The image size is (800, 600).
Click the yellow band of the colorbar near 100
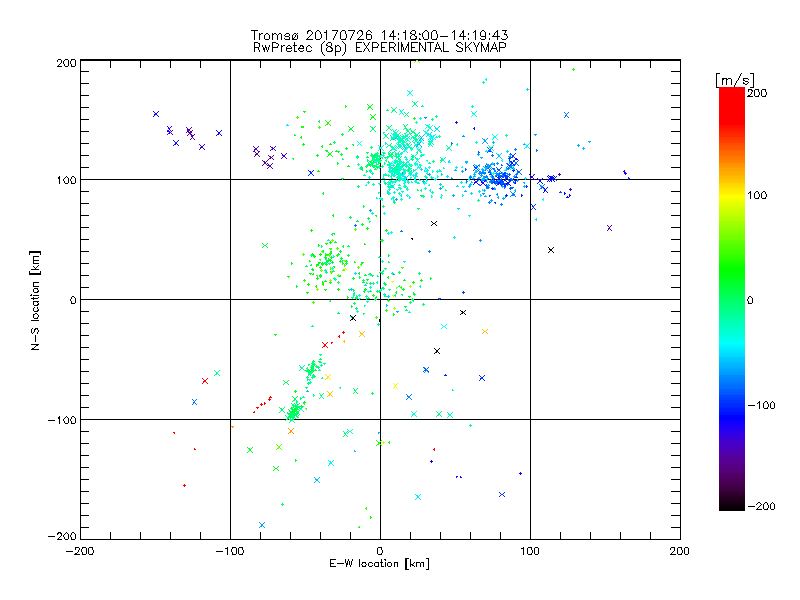[732, 196]
